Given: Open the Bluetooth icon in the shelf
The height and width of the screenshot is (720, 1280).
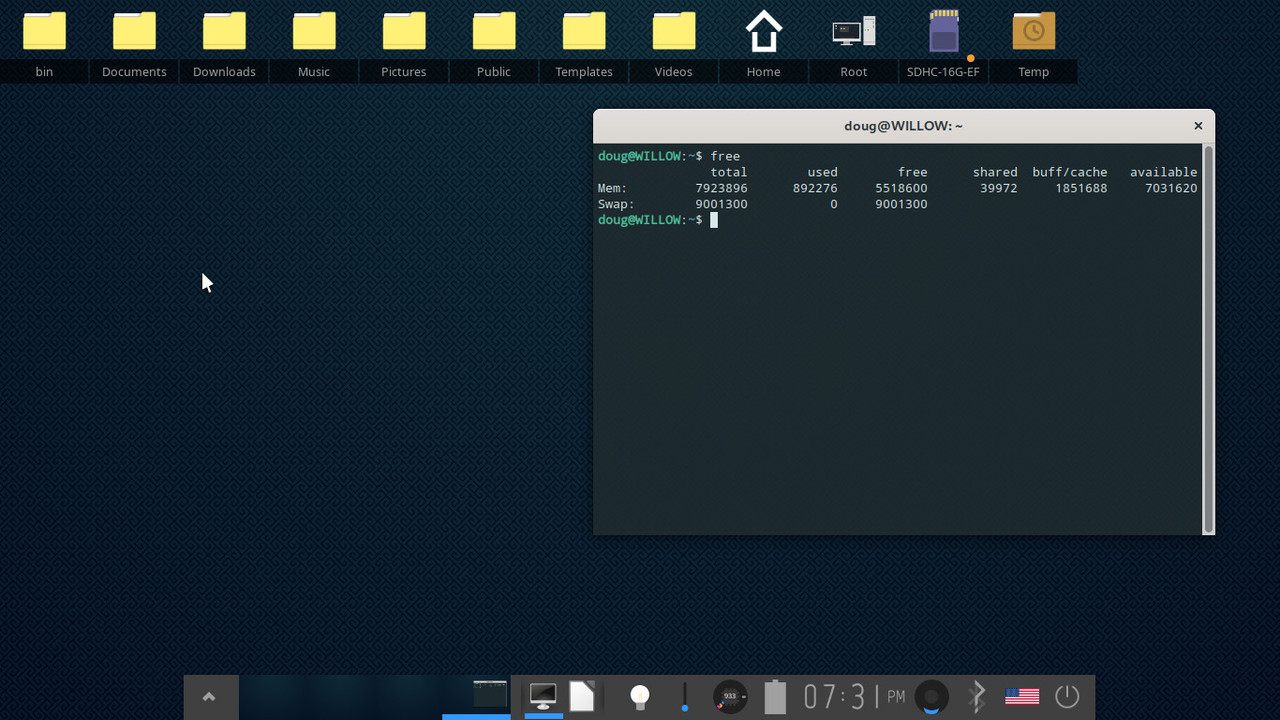Looking at the screenshot, I should pos(977,696).
